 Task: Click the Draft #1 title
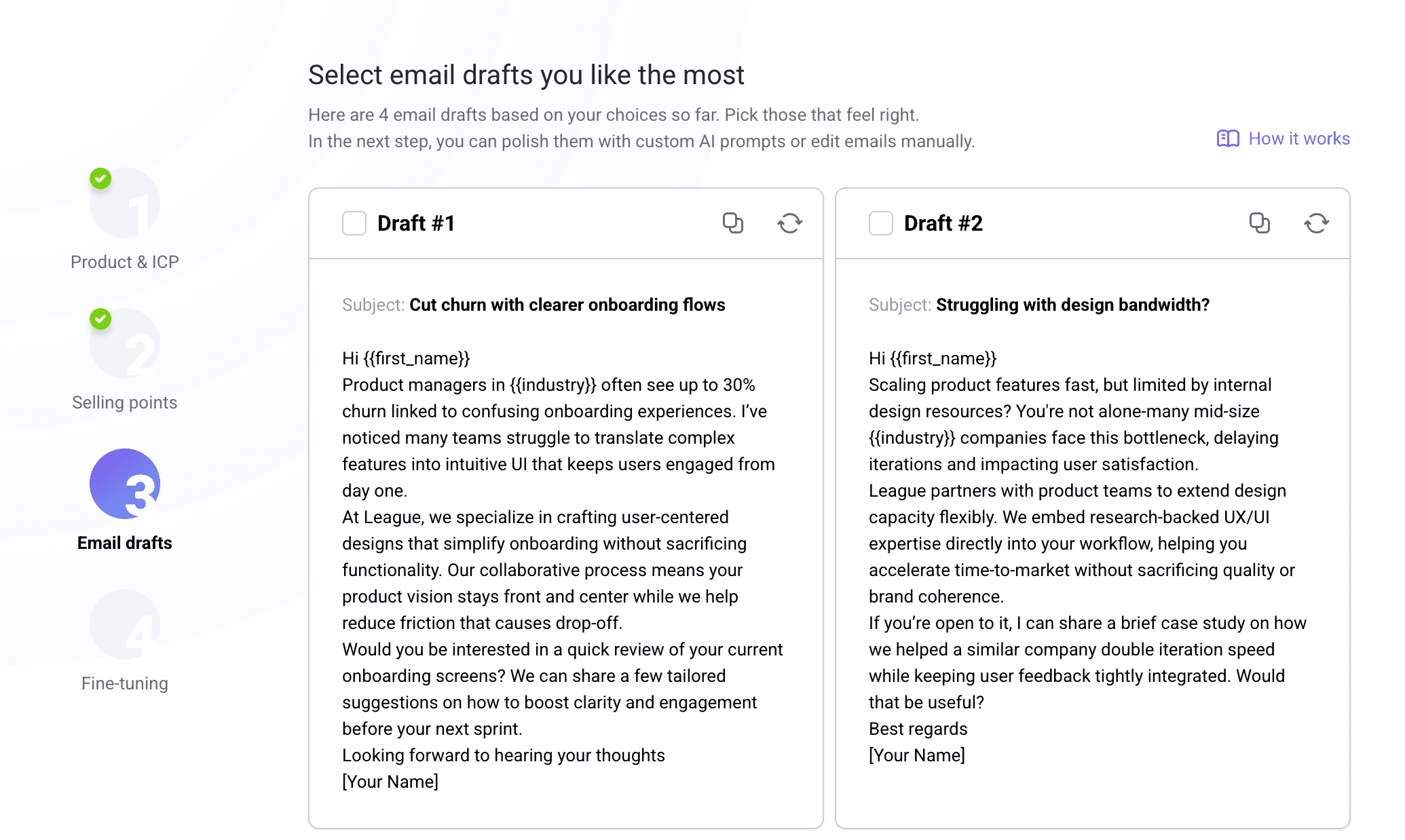tap(416, 223)
